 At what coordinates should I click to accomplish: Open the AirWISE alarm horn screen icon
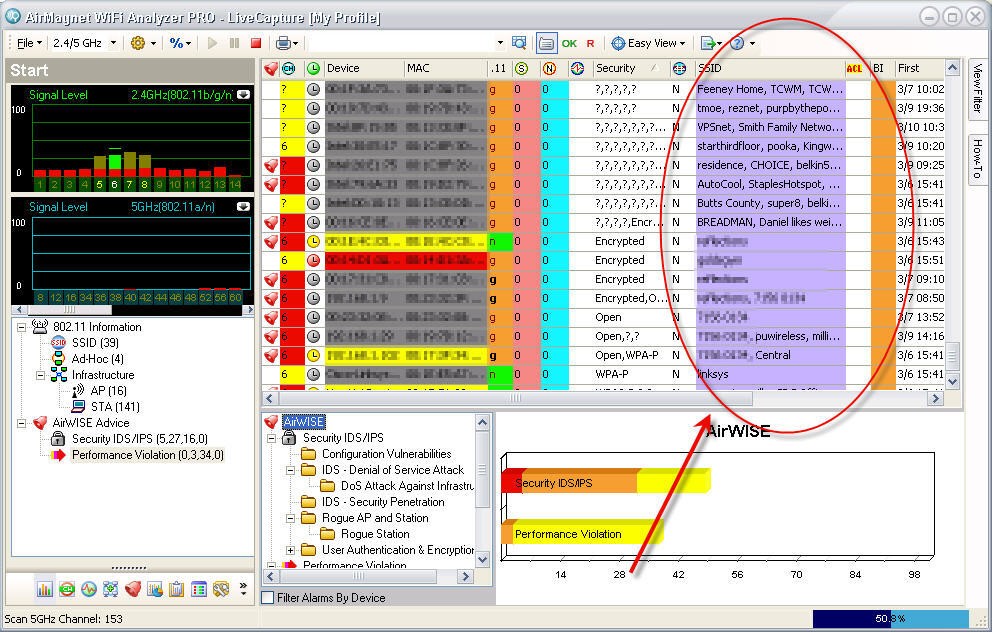(x=133, y=589)
